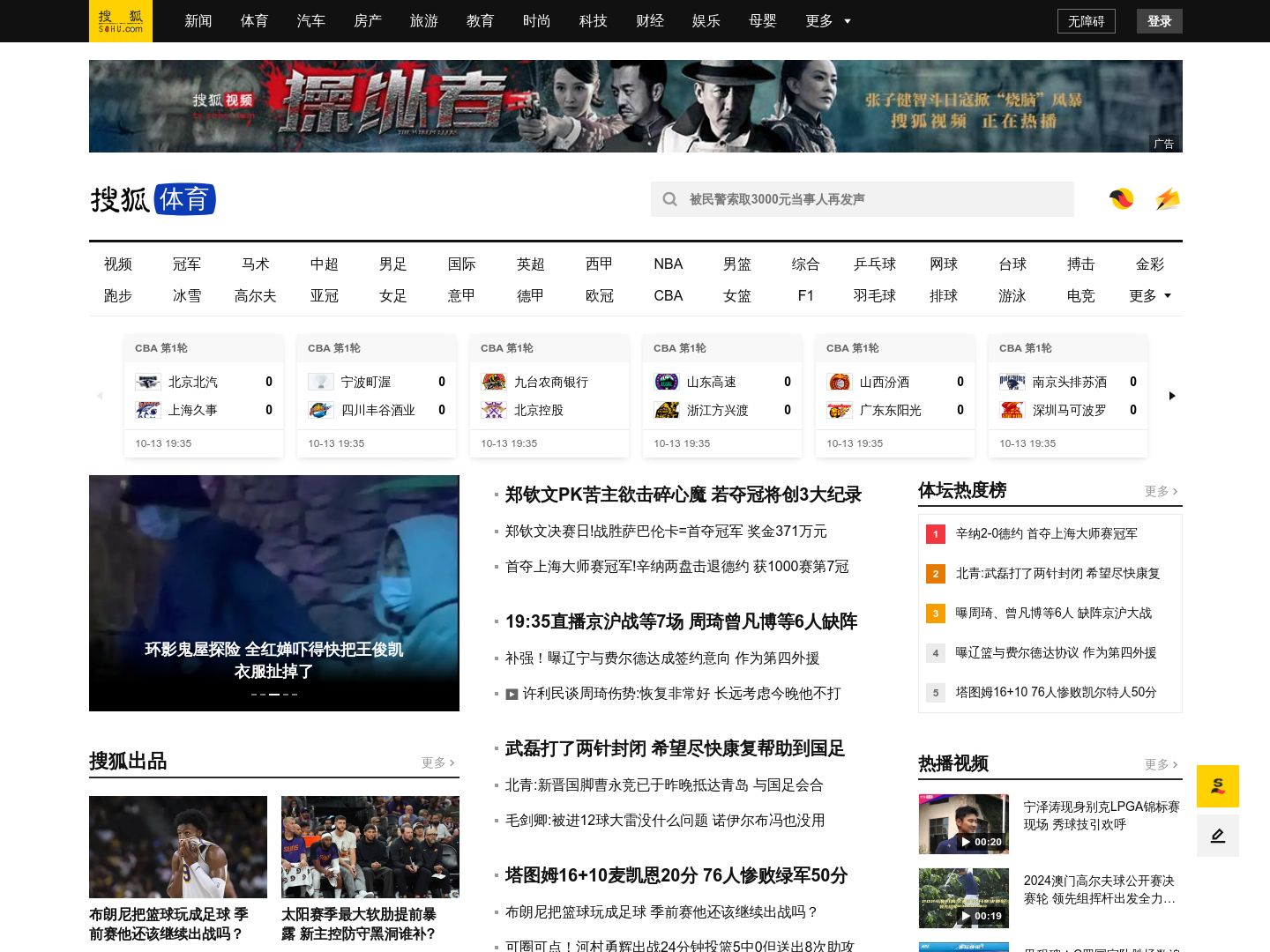Click the search magnifier icon

pyautogui.click(x=670, y=199)
